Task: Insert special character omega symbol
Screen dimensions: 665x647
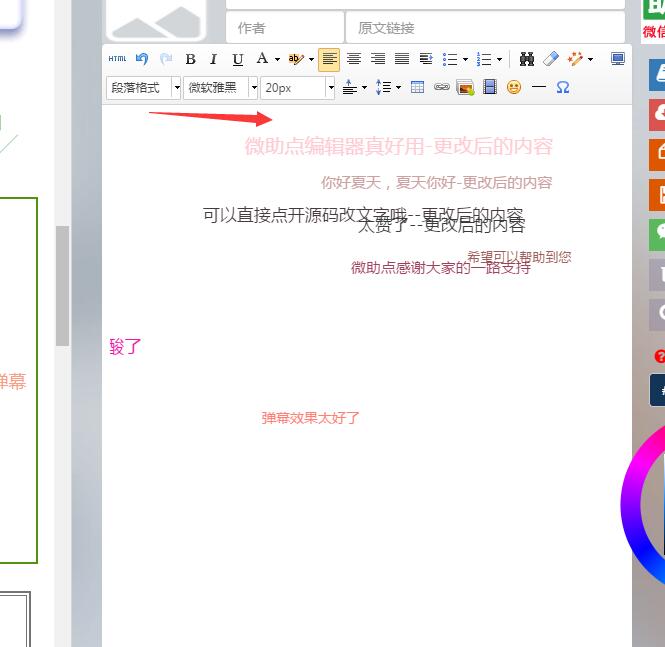Action: (x=563, y=87)
